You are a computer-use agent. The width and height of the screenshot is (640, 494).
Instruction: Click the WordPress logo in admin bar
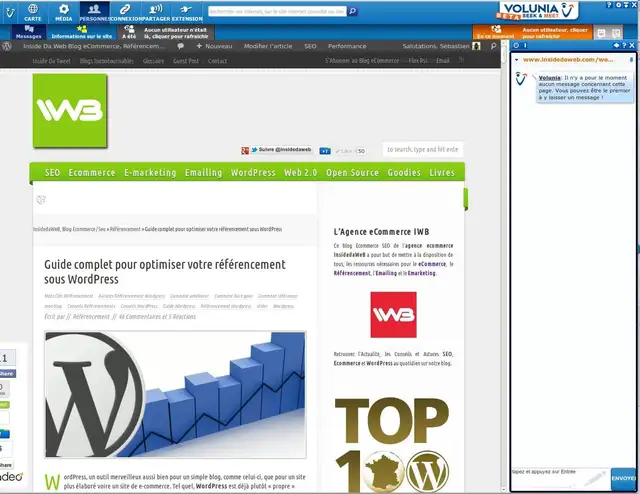7,46
